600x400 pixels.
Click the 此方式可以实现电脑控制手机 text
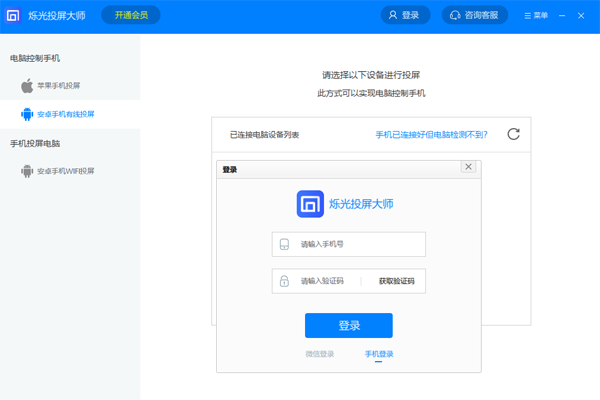371,93
